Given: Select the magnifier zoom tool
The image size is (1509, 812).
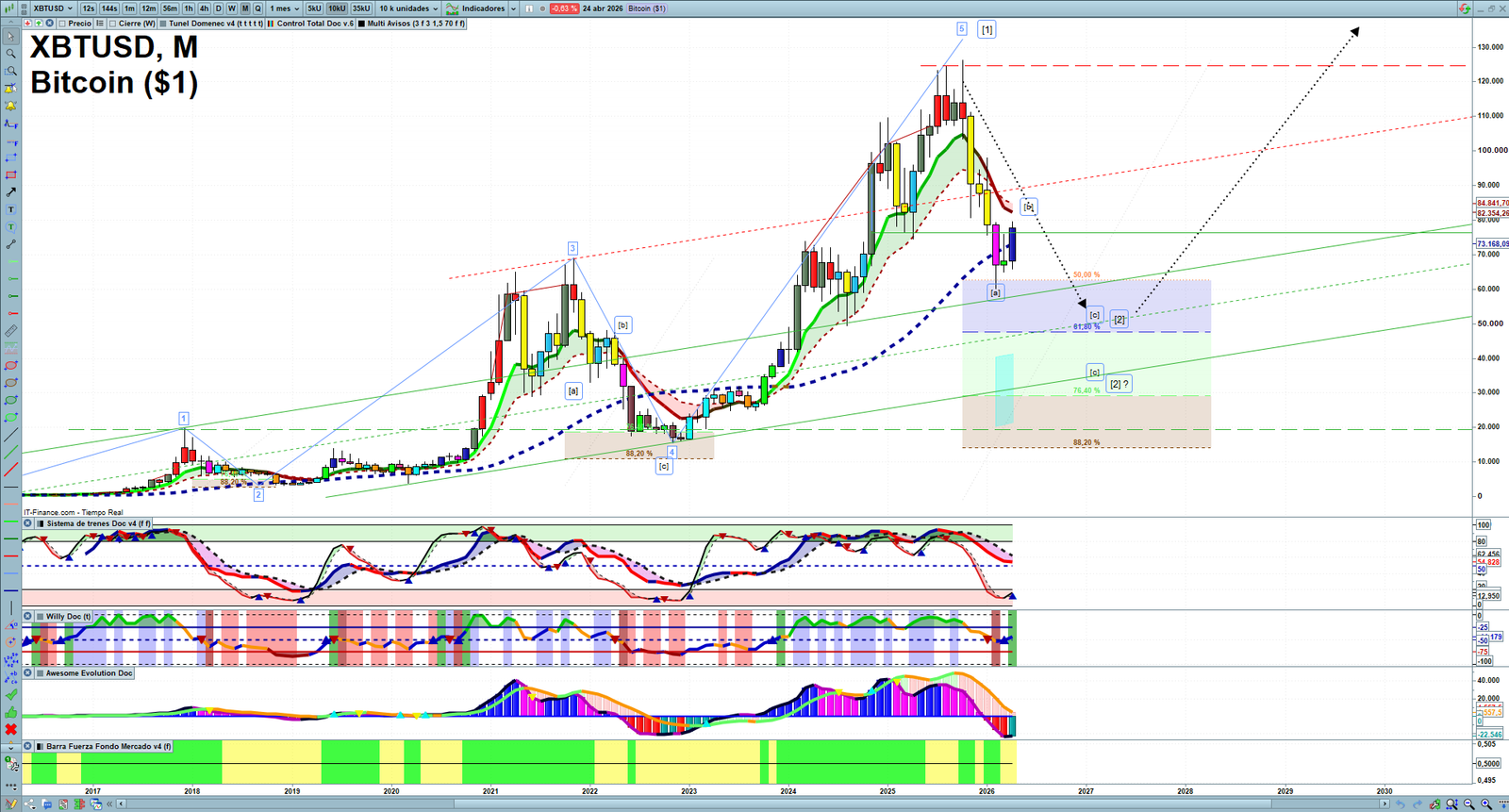Looking at the screenshot, I should coord(10,54).
